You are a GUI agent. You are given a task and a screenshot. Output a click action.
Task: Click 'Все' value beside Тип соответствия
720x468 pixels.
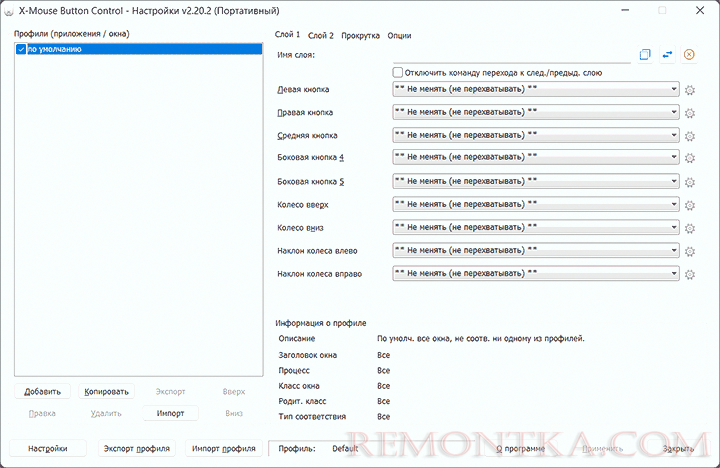(383, 417)
